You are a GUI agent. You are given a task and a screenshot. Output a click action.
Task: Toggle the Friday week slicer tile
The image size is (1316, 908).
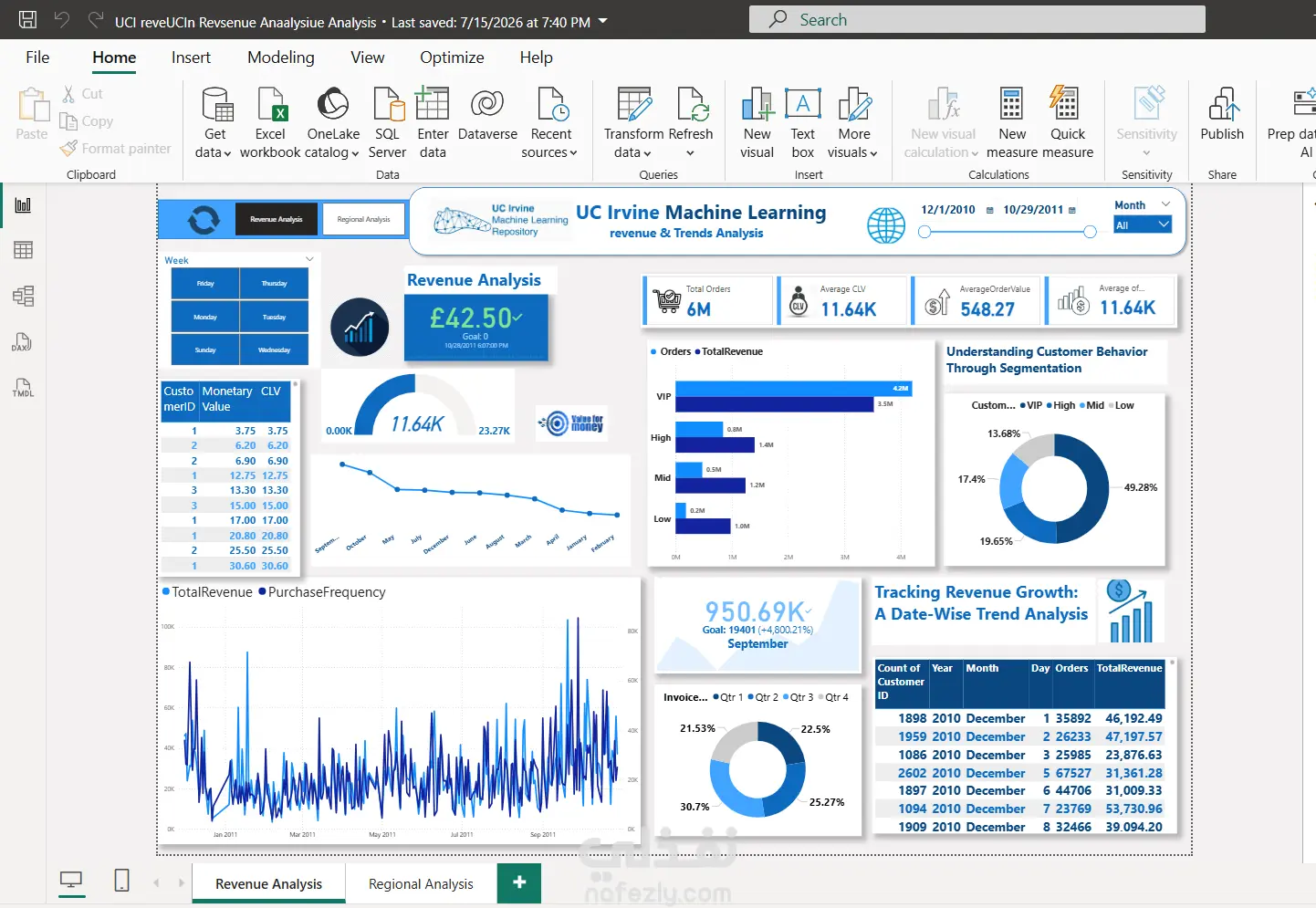pos(205,284)
